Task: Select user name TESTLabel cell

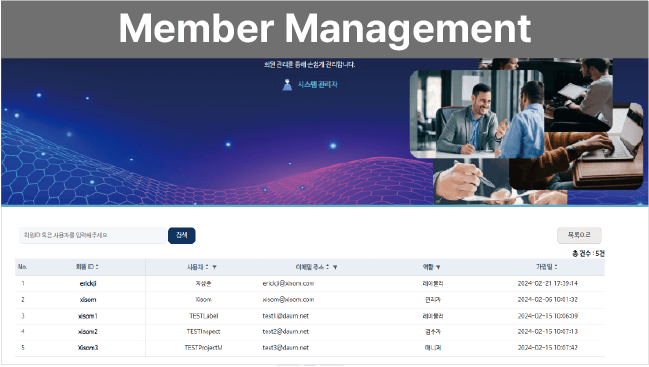Action: [203, 316]
